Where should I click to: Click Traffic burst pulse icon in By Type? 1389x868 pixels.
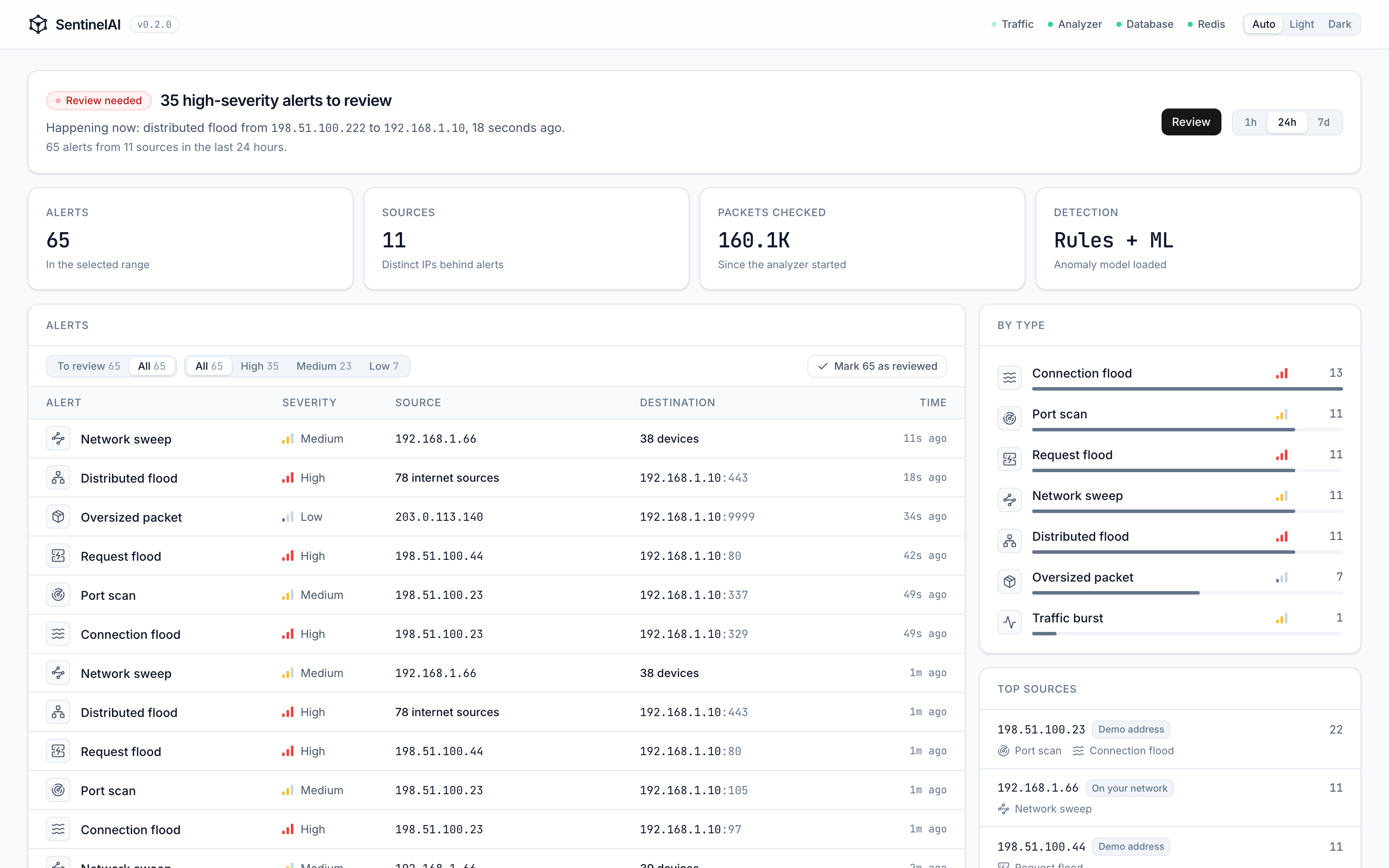(1009, 622)
